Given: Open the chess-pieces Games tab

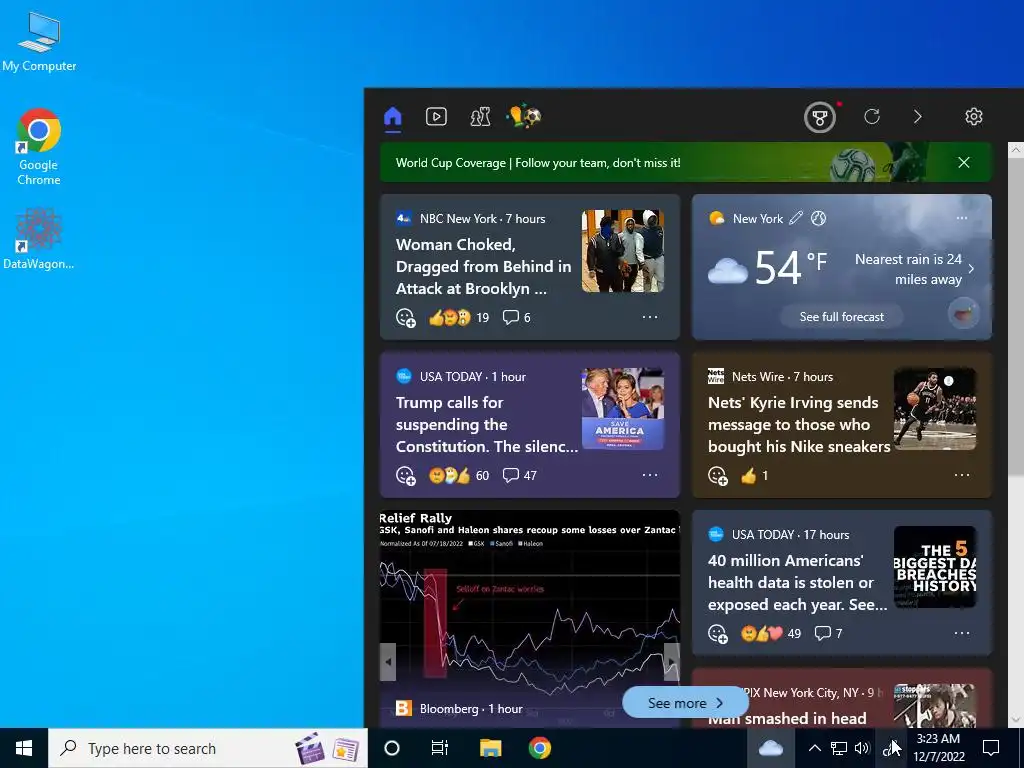Looking at the screenshot, I should pyautogui.click(x=480, y=117).
